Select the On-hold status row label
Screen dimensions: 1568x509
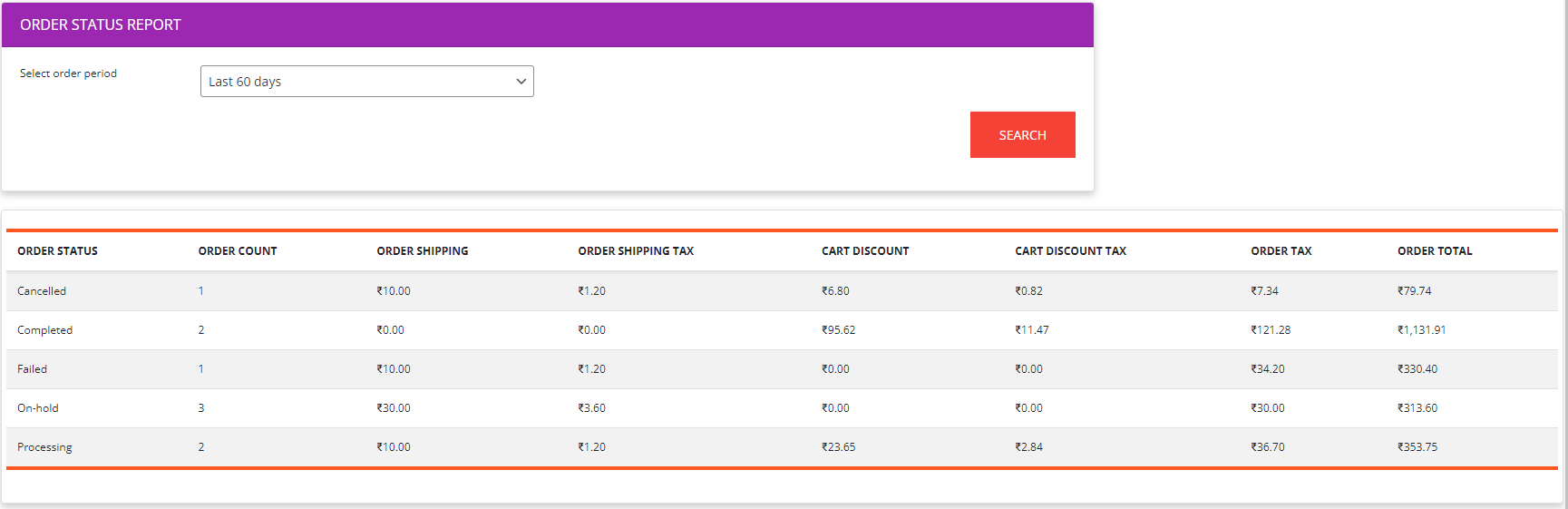[38, 408]
